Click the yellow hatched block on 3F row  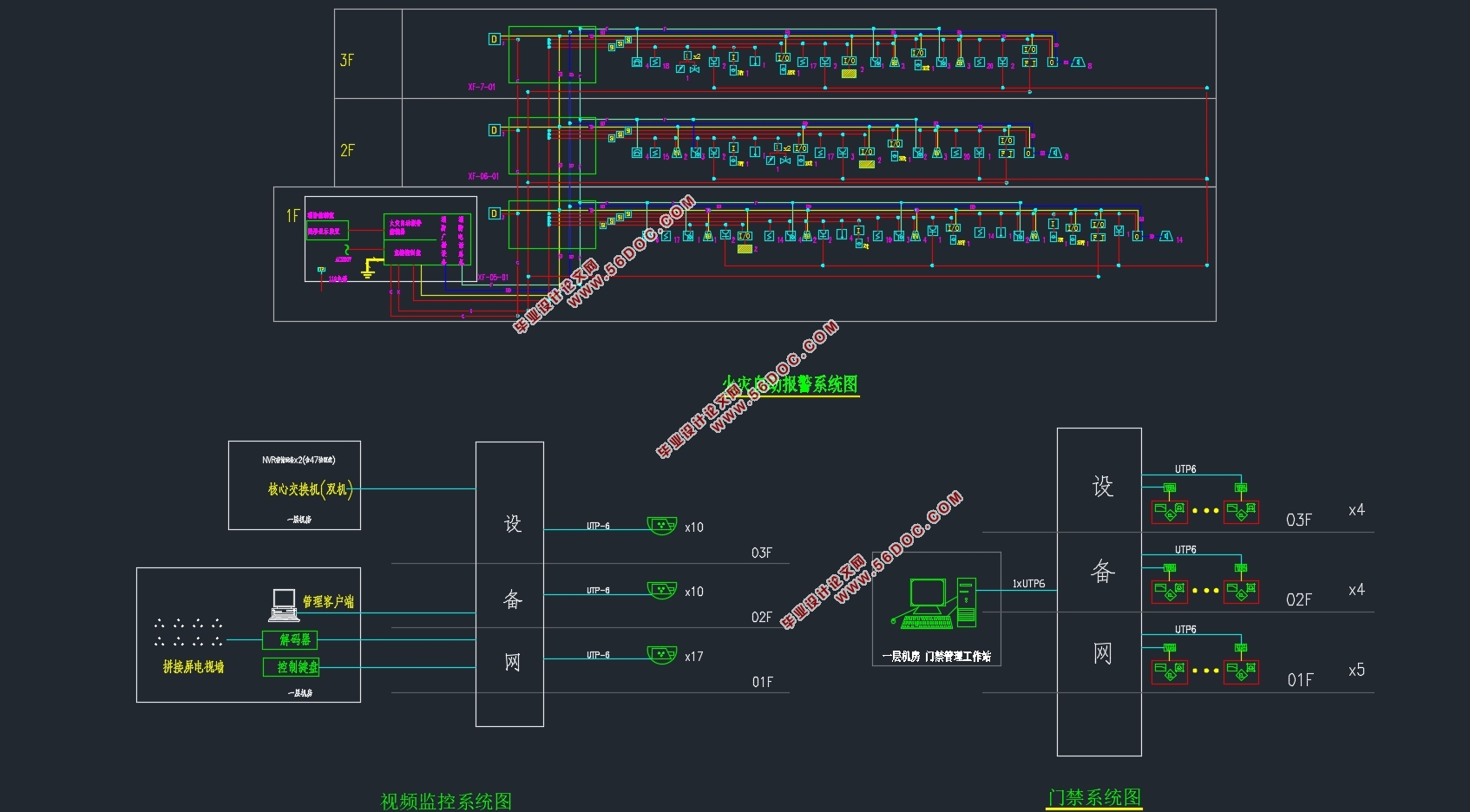point(850,74)
